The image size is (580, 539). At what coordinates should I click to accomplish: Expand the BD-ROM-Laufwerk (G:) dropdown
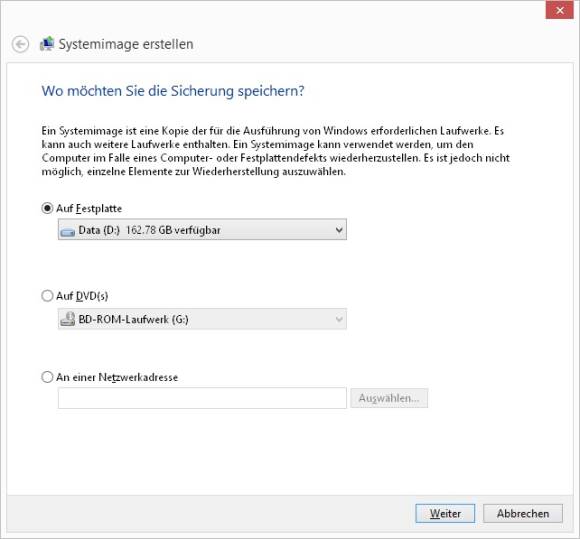(x=202, y=319)
